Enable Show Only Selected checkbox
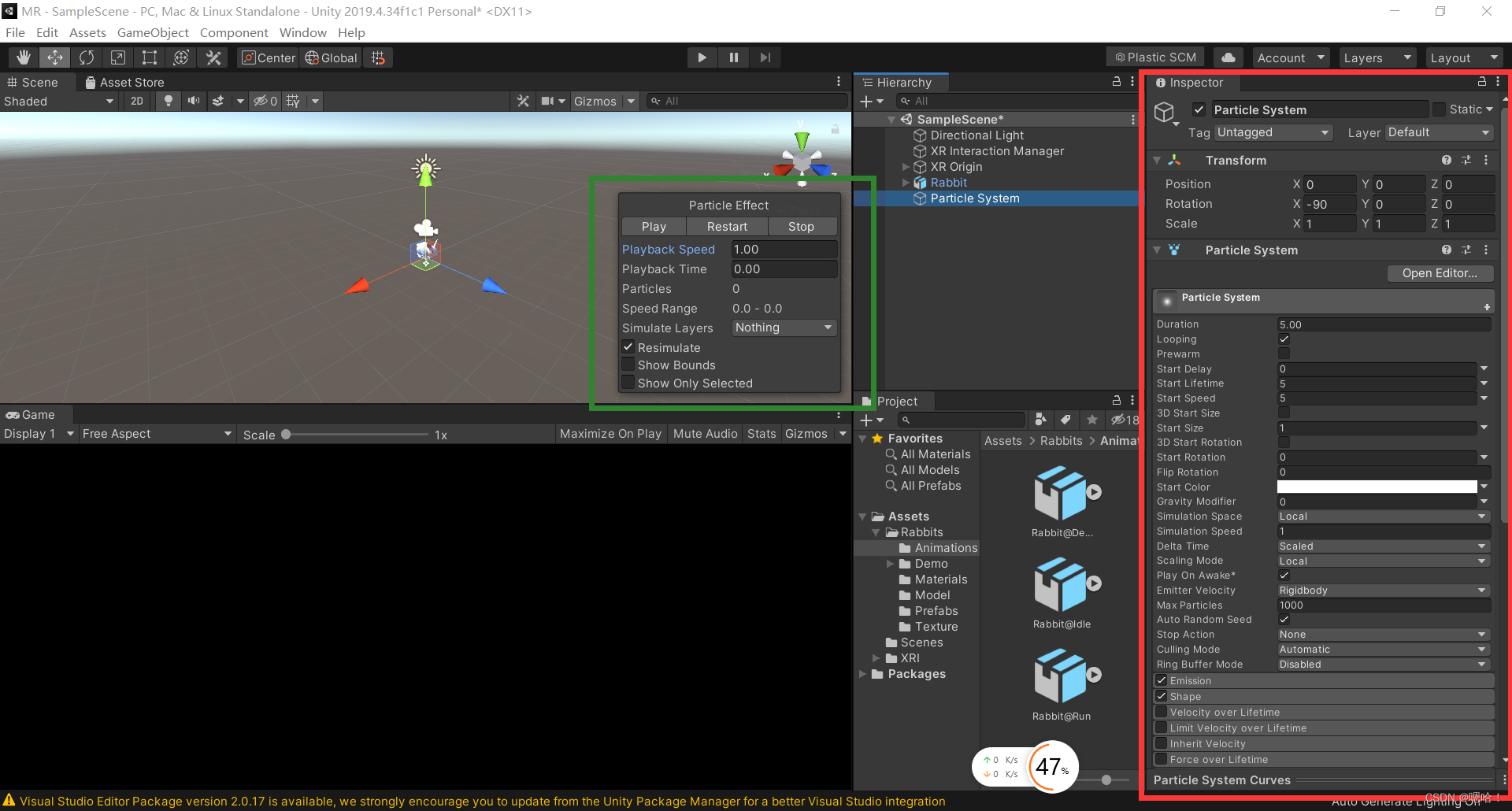Viewport: 1512px width, 811px height. (x=628, y=383)
